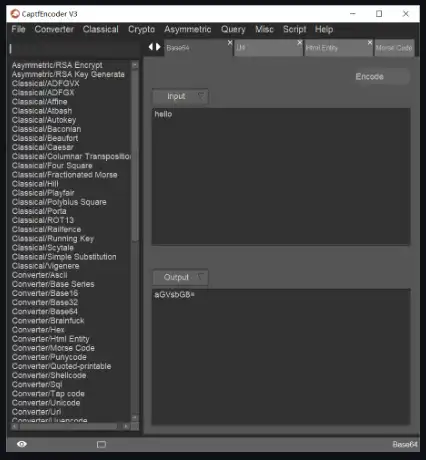Open the Asymmetric menu
This screenshot has width=426, height=460.
(187, 29)
